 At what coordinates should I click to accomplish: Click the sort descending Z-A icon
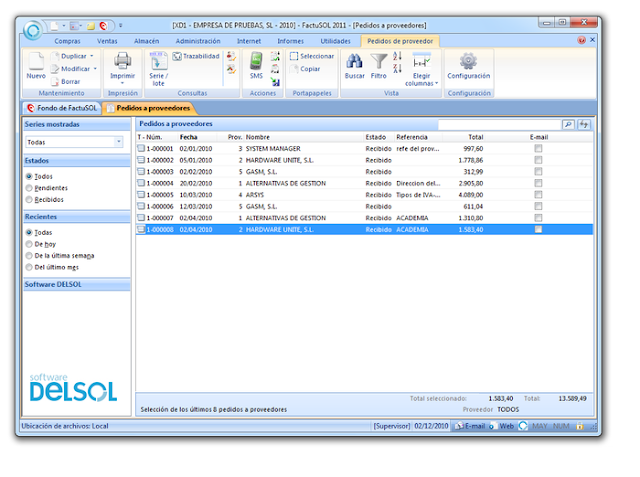click(x=397, y=69)
